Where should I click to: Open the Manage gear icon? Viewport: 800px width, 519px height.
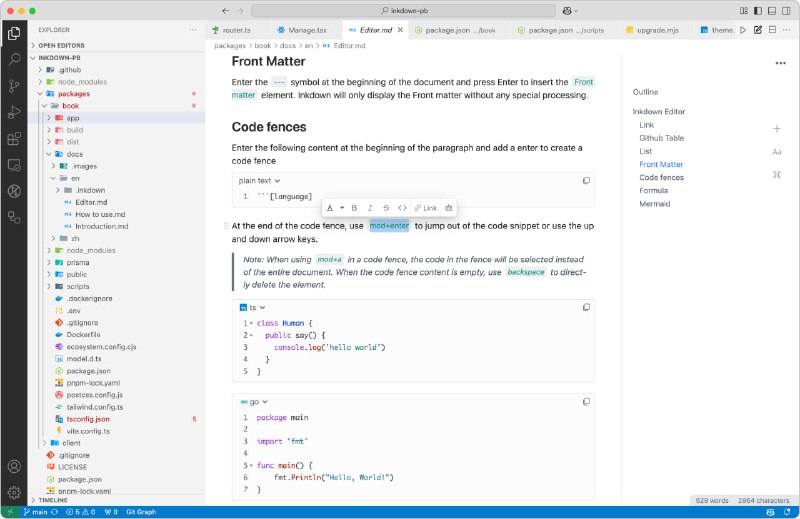click(14, 492)
